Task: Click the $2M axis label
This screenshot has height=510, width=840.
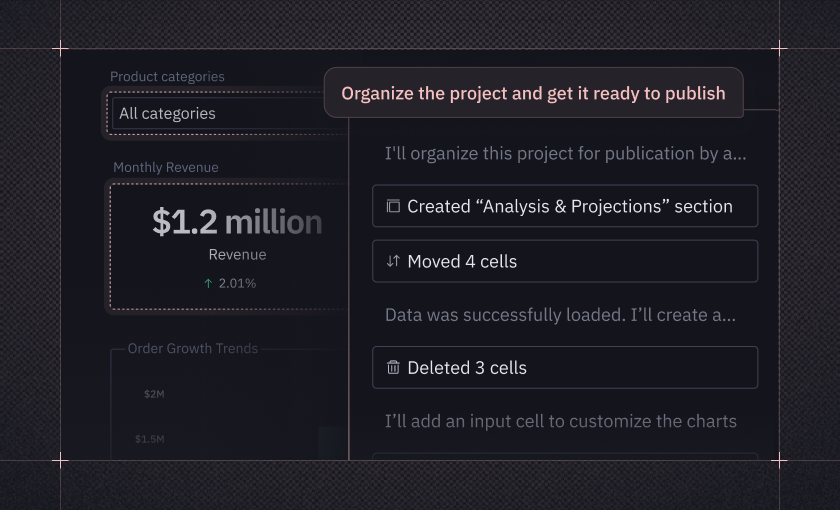Action: click(x=154, y=394)
